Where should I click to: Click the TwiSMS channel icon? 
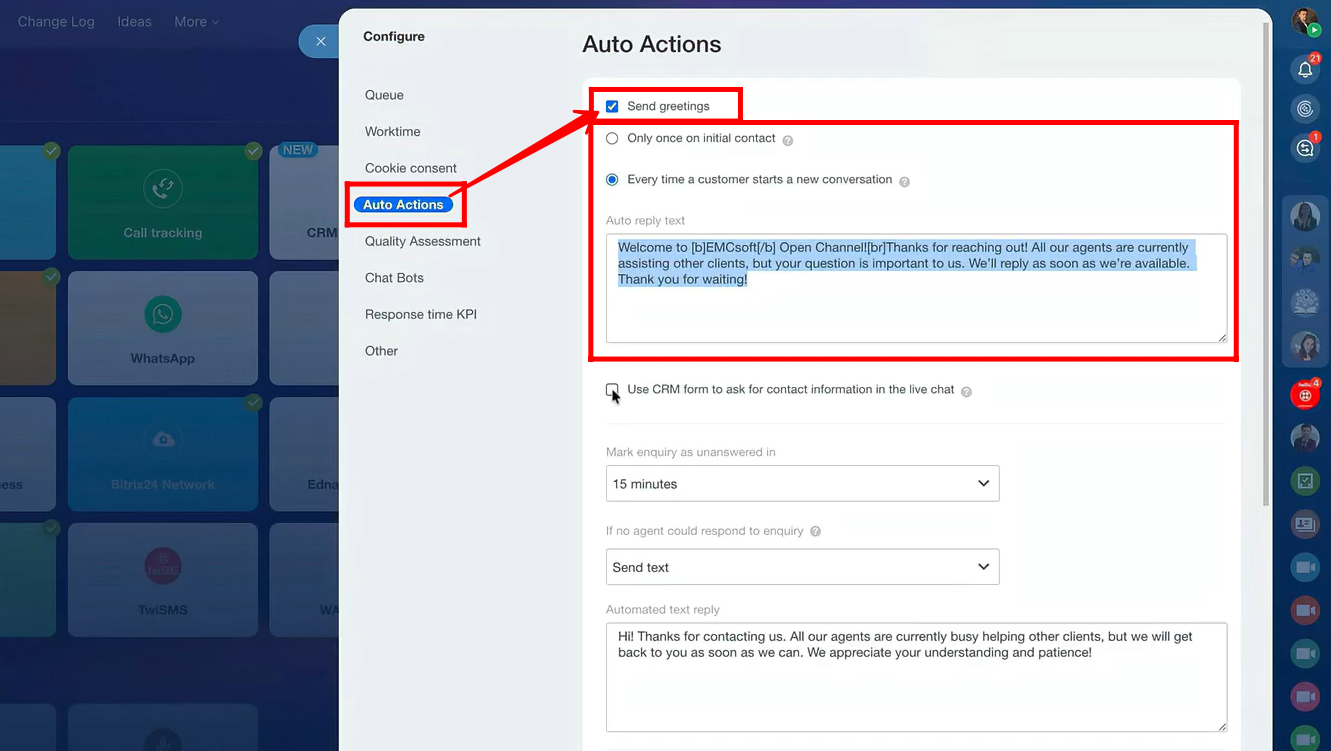tap(162, 566)
